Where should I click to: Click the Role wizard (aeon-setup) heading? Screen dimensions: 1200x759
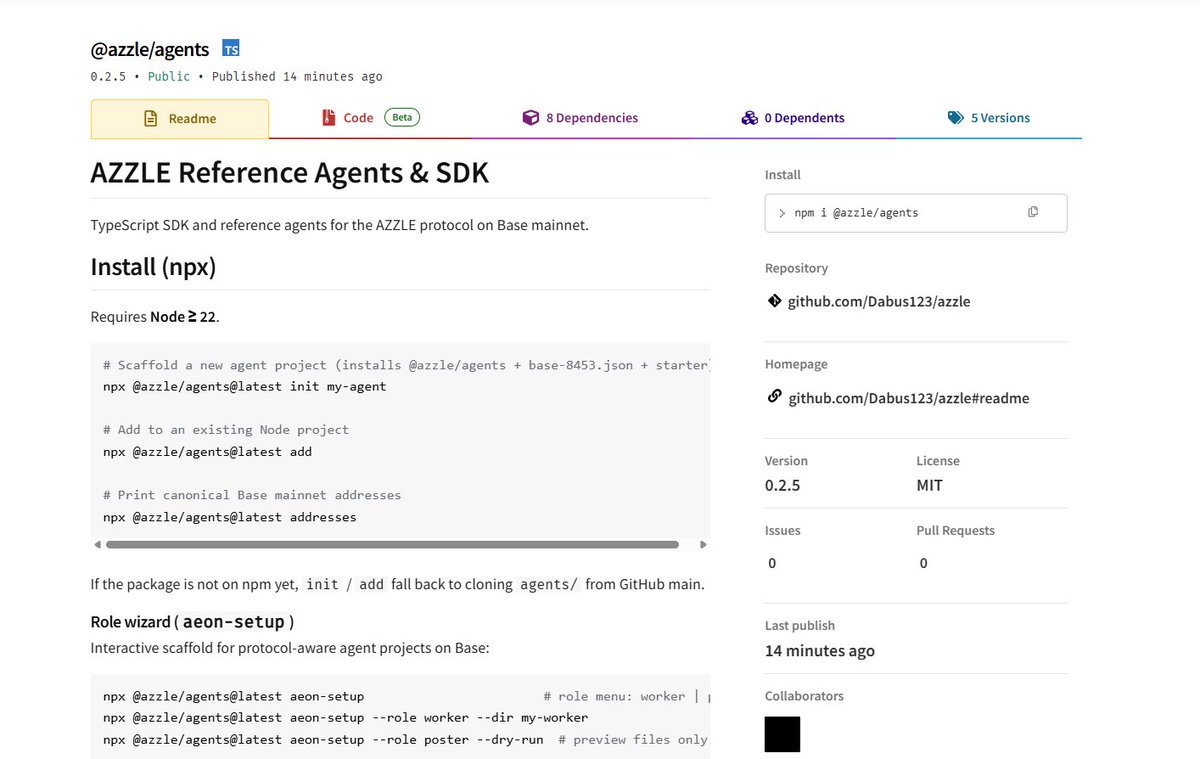click(192, 622)
